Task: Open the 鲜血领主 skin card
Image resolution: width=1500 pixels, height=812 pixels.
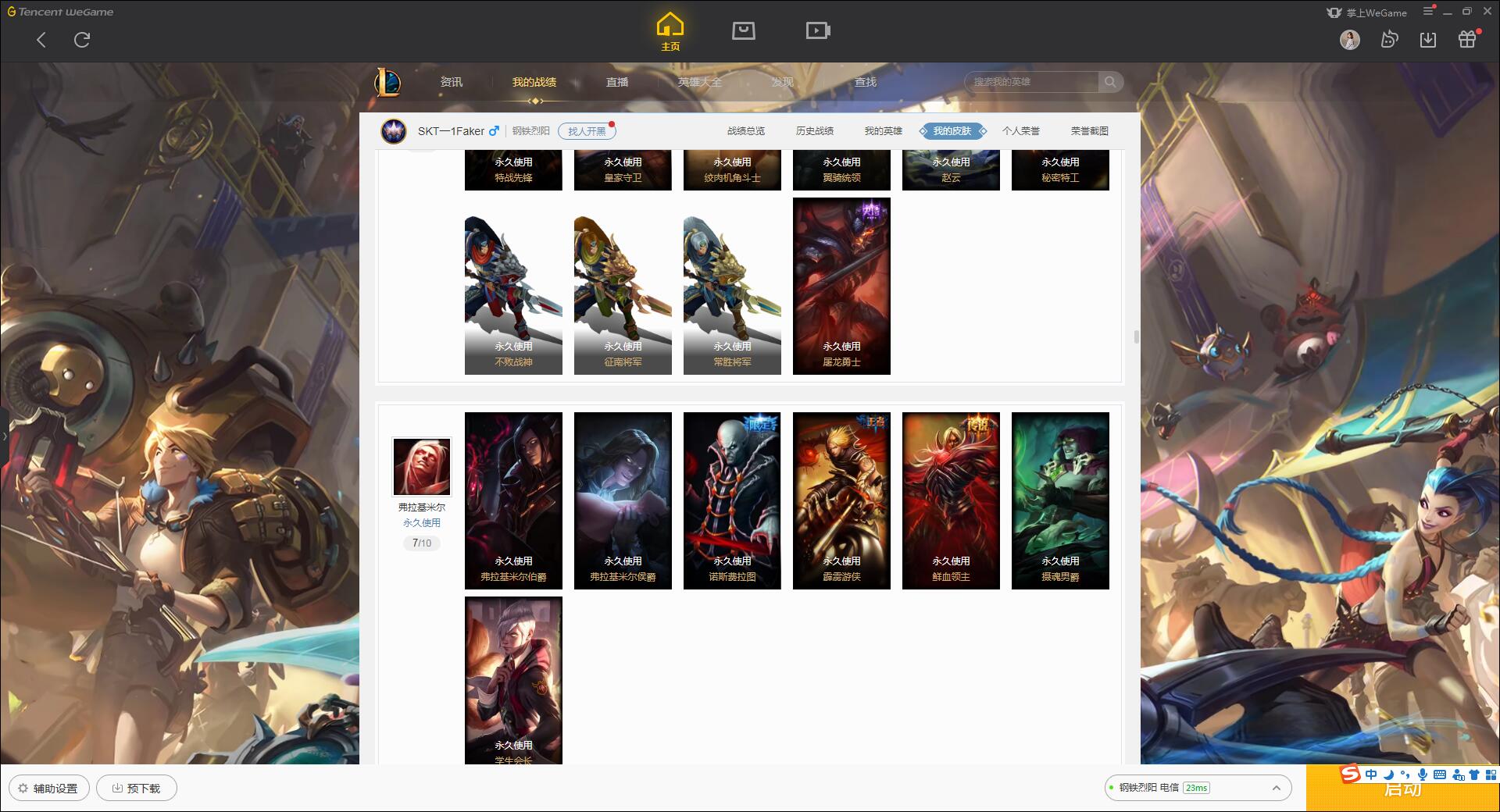Action: tap(951, 500)
